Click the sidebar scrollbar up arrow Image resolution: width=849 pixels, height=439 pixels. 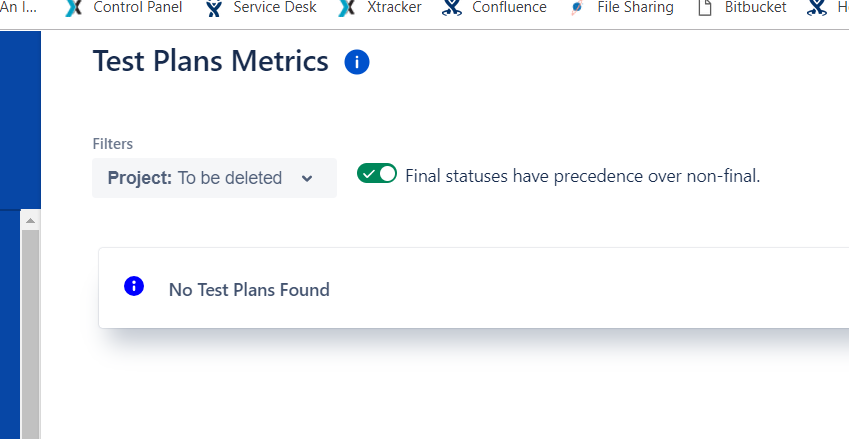click(30, 220)
